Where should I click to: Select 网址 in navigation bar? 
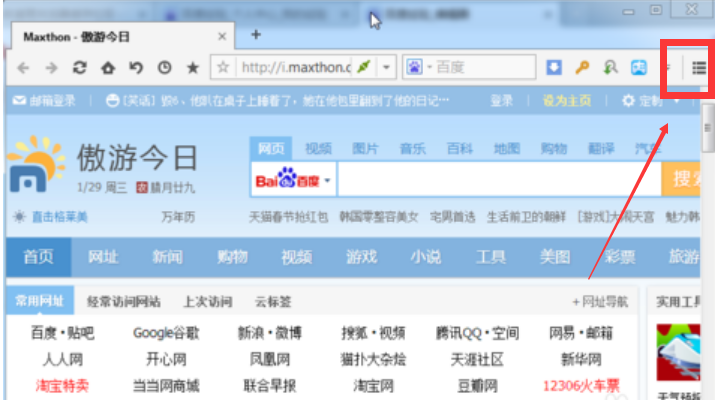click(x=103, y=257)
